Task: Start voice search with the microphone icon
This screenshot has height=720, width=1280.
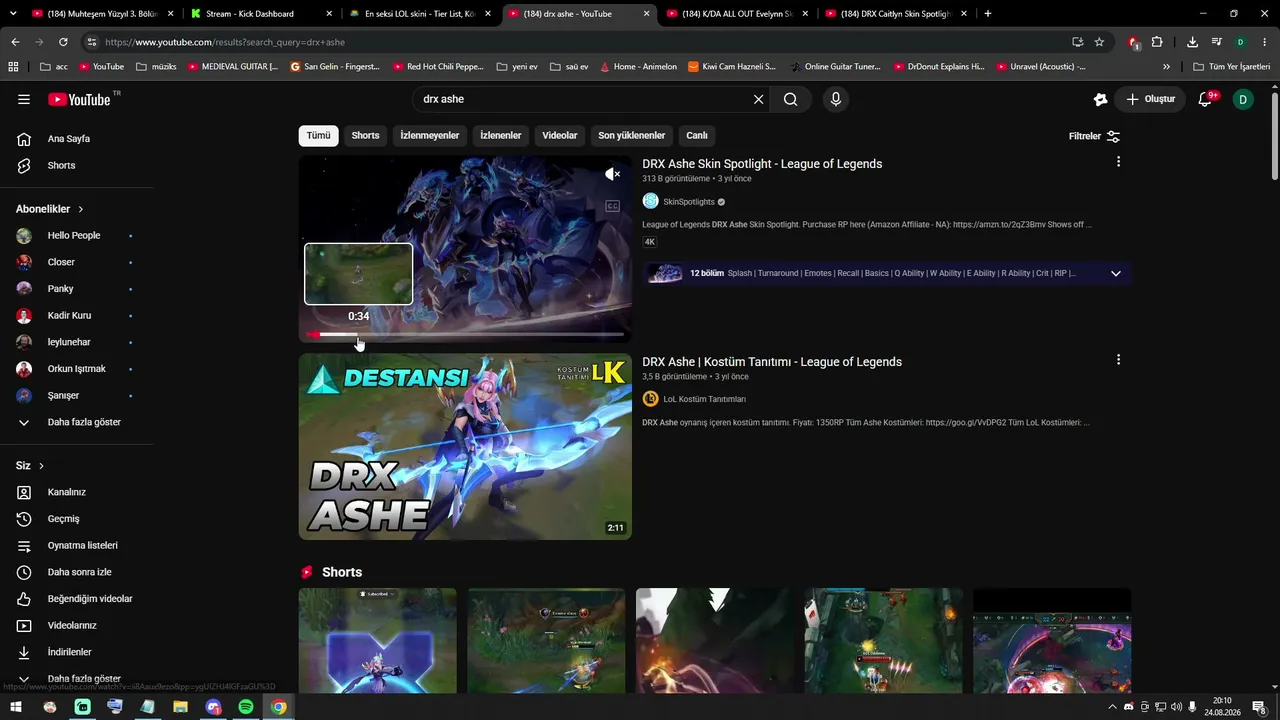Action: [836, 99]
